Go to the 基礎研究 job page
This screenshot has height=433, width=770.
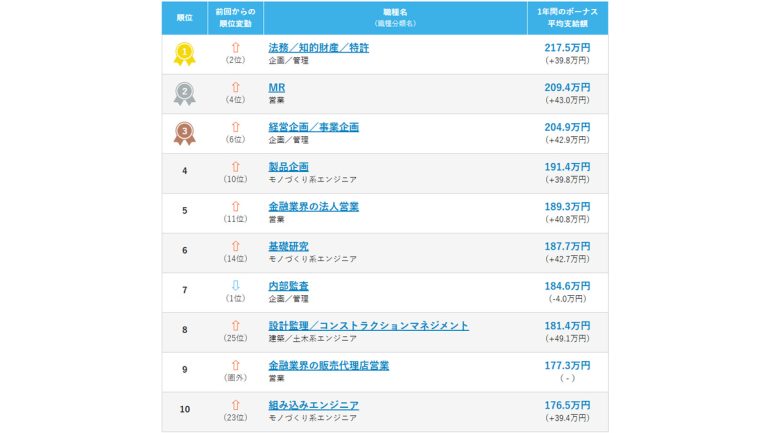tap(288, 246)
